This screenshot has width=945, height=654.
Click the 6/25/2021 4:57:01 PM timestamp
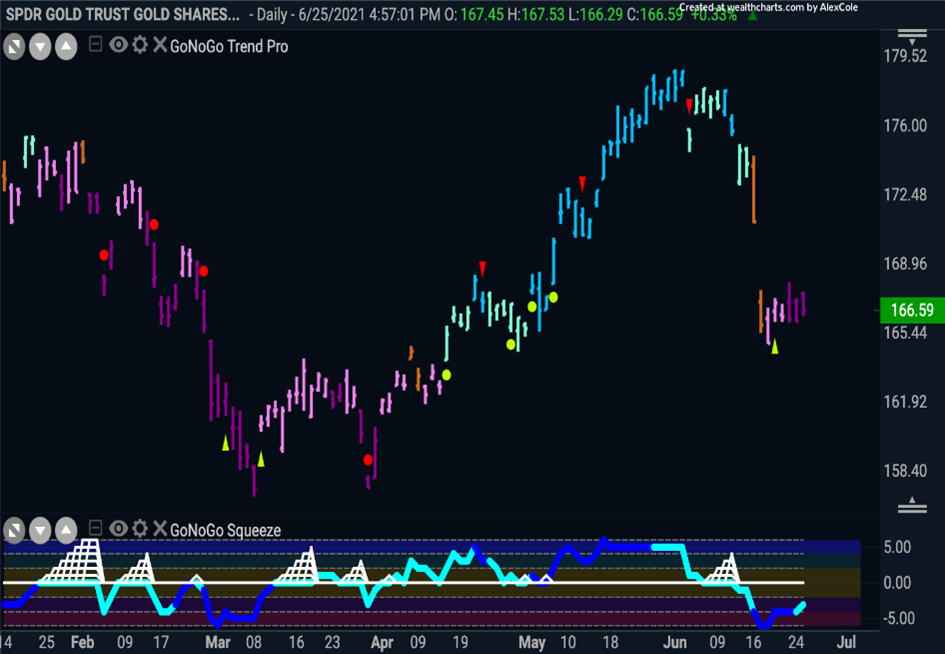click(369, 14)
